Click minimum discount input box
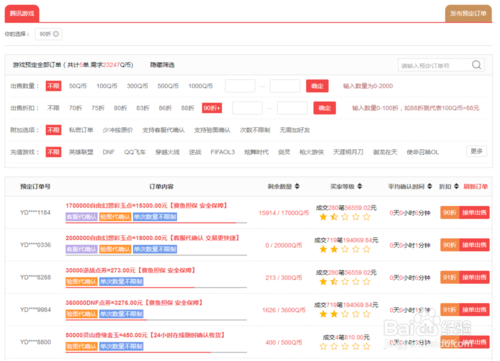The width and height of the screenshot is (500, 361). [247, 108]
